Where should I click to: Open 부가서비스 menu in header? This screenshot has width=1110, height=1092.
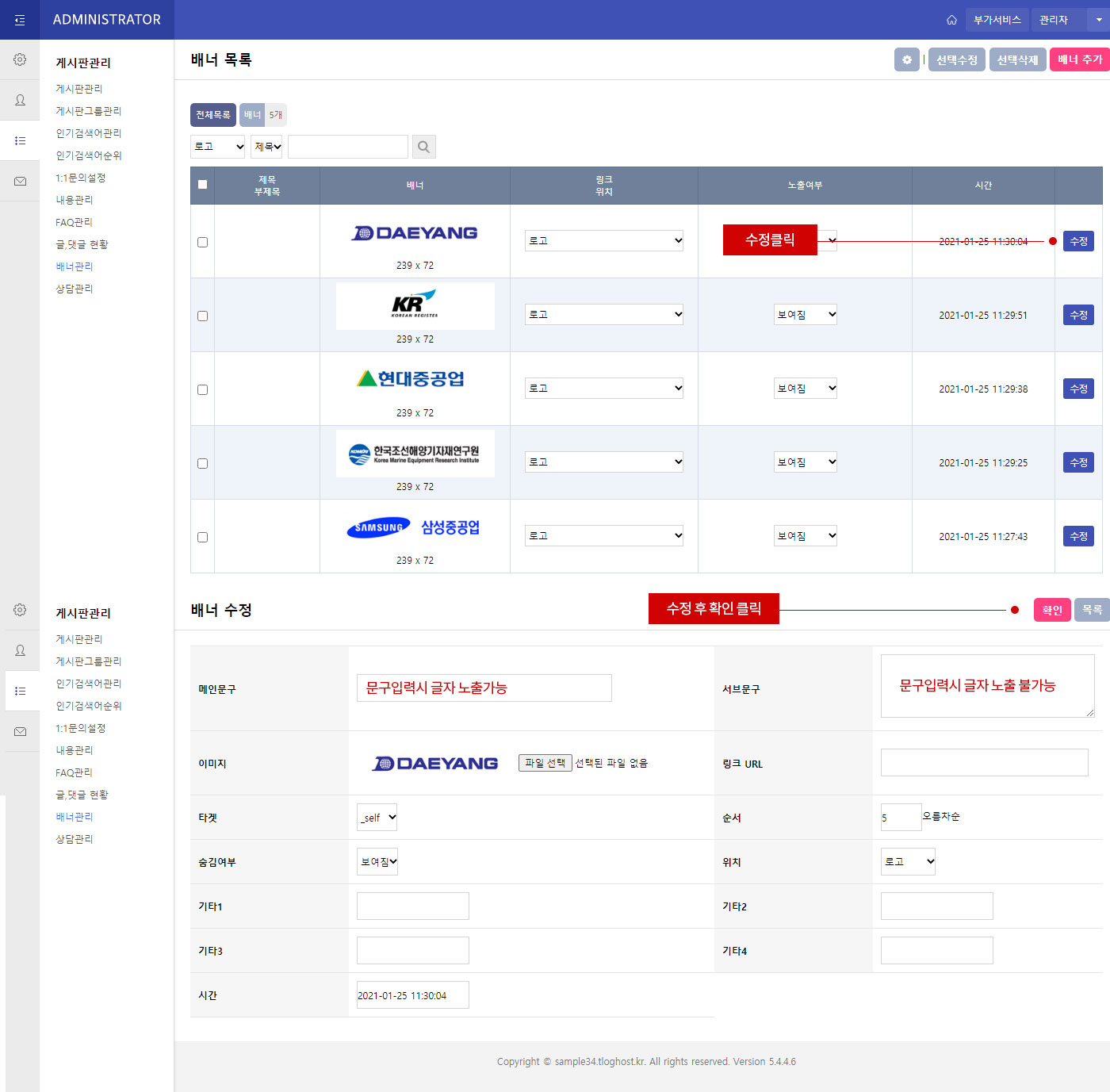(x=997, y=20)
